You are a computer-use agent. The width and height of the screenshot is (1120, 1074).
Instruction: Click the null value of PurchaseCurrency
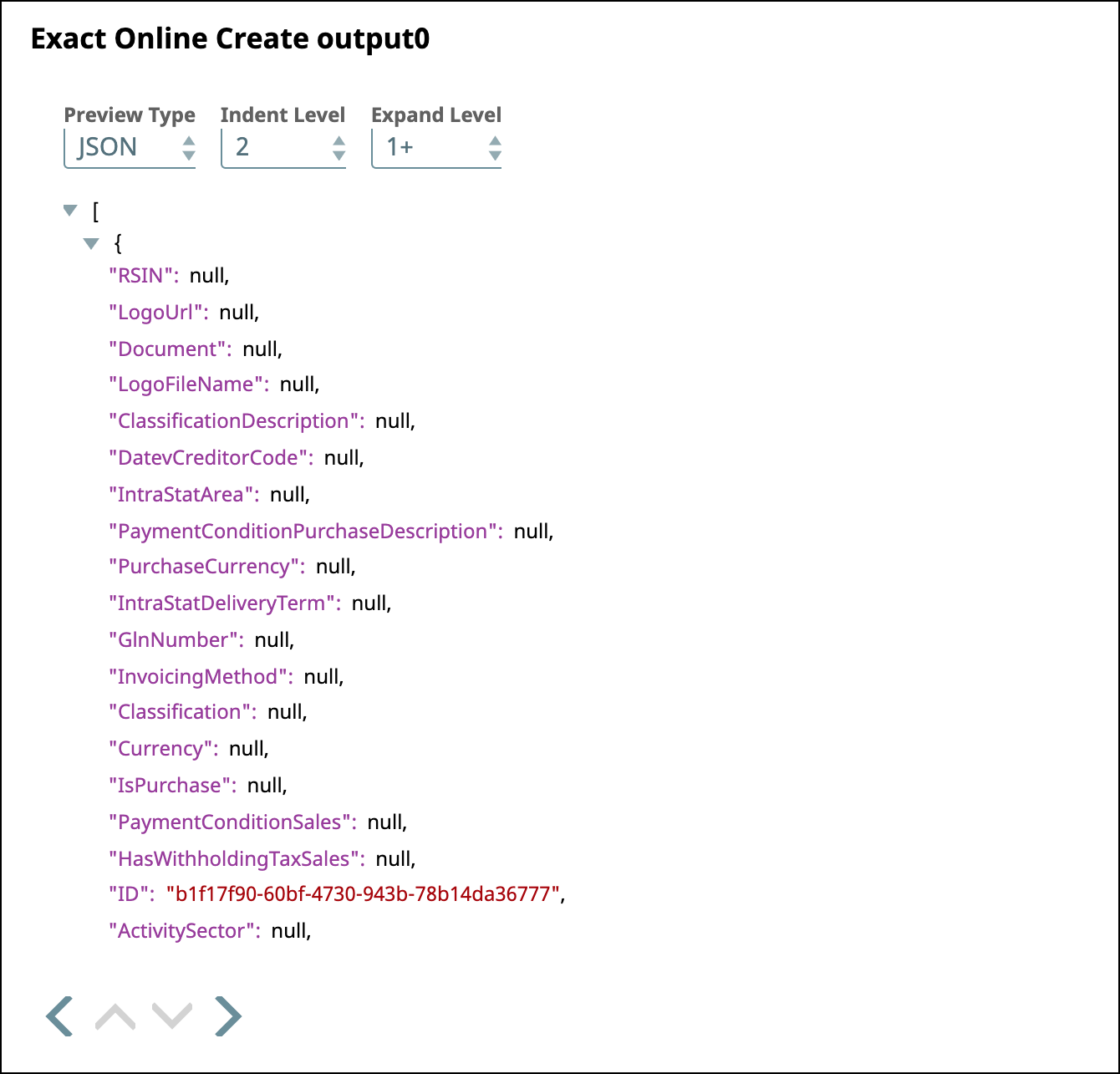click(333, 567)
